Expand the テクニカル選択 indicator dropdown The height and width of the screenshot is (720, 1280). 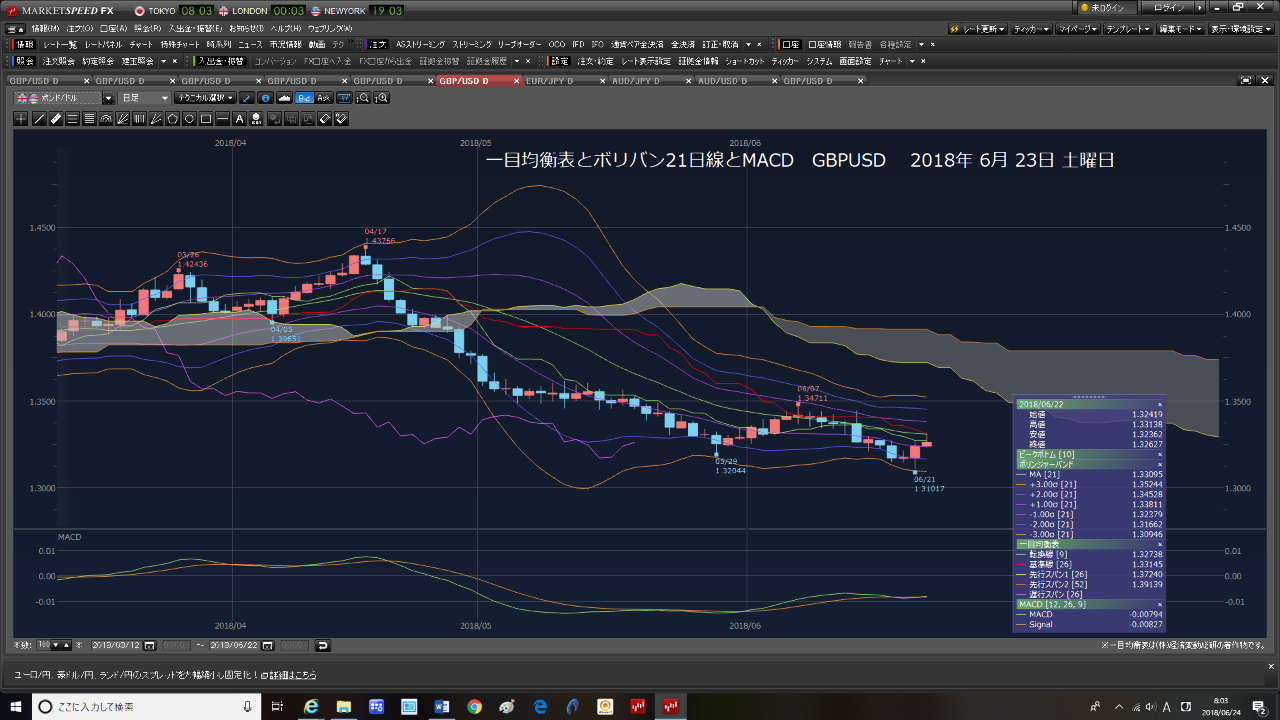click(x=204, y=98)
